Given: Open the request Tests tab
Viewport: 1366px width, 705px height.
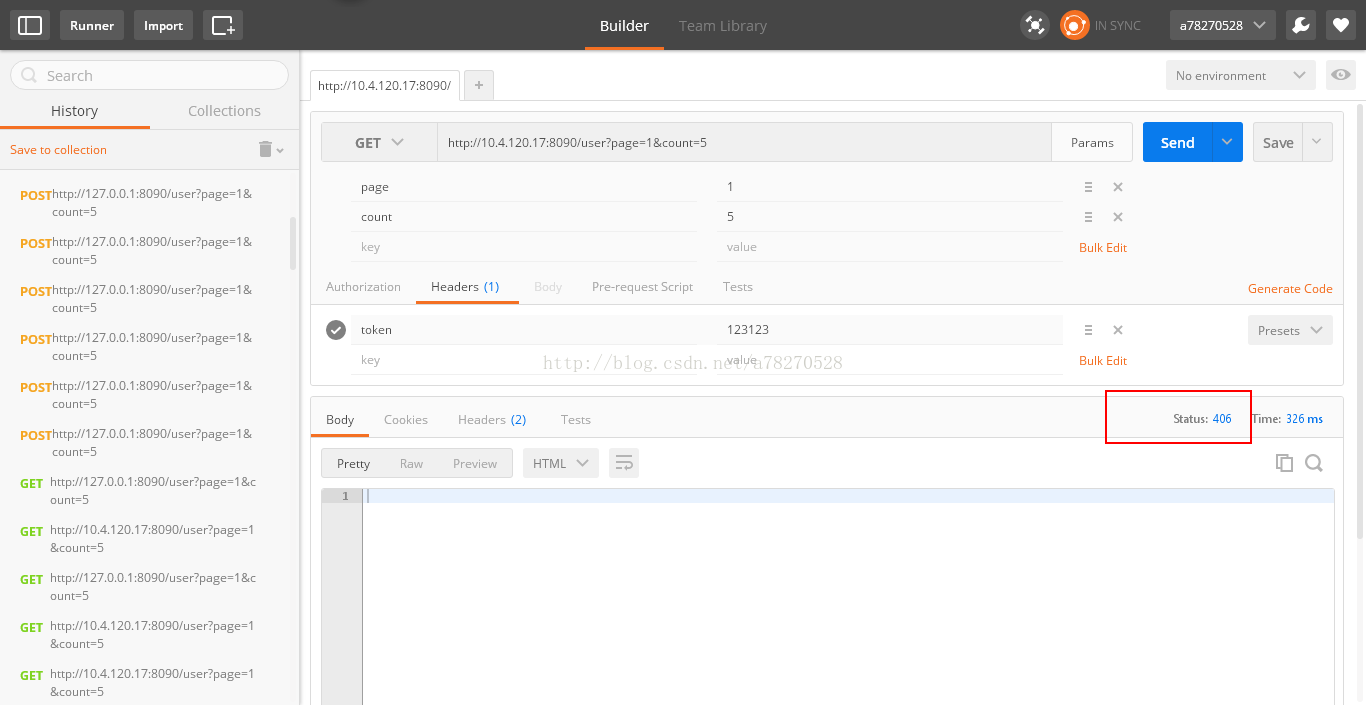Looking at the screenshot, I should pos(738,287).
